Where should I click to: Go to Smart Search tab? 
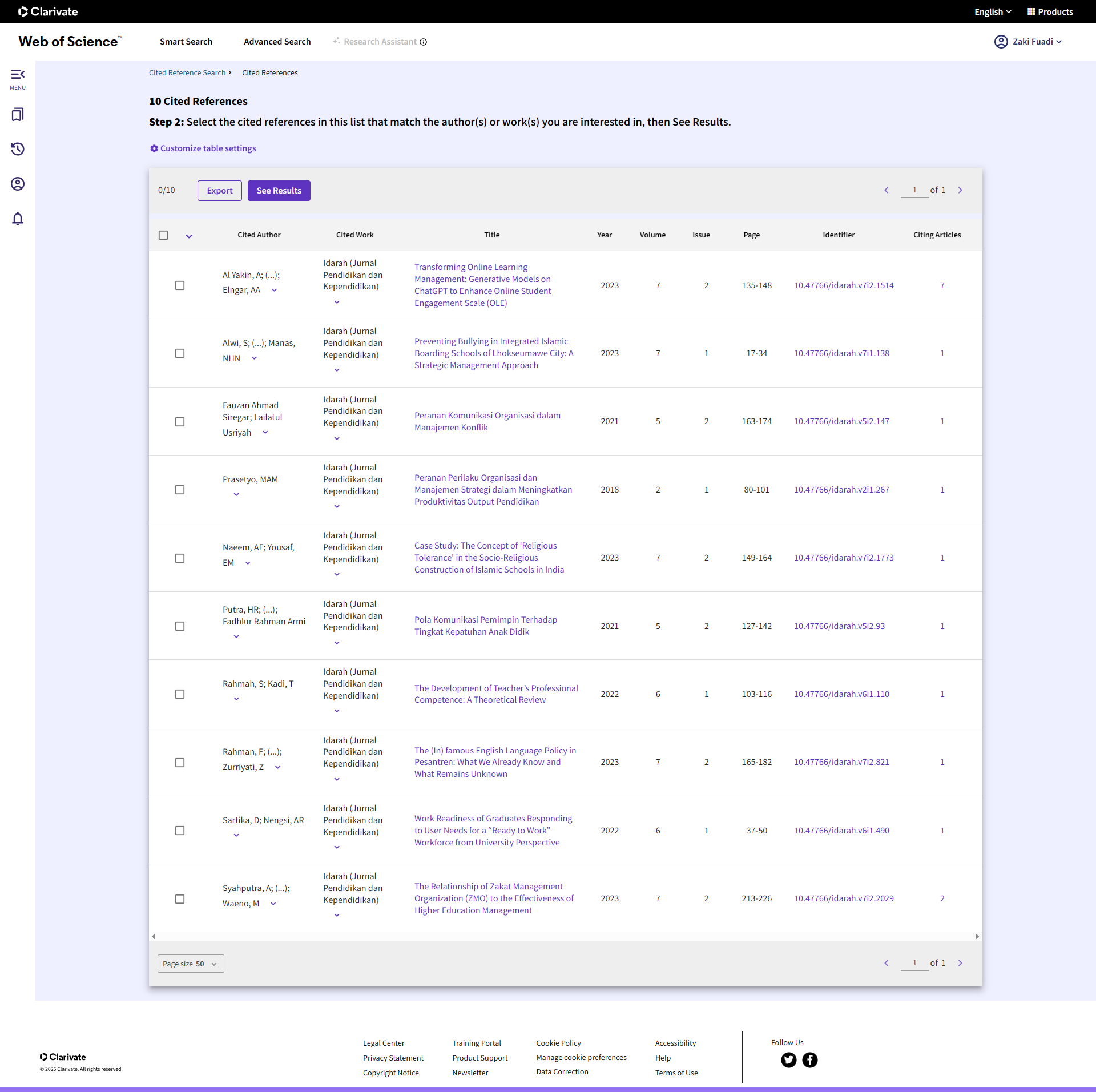[186, 42]
